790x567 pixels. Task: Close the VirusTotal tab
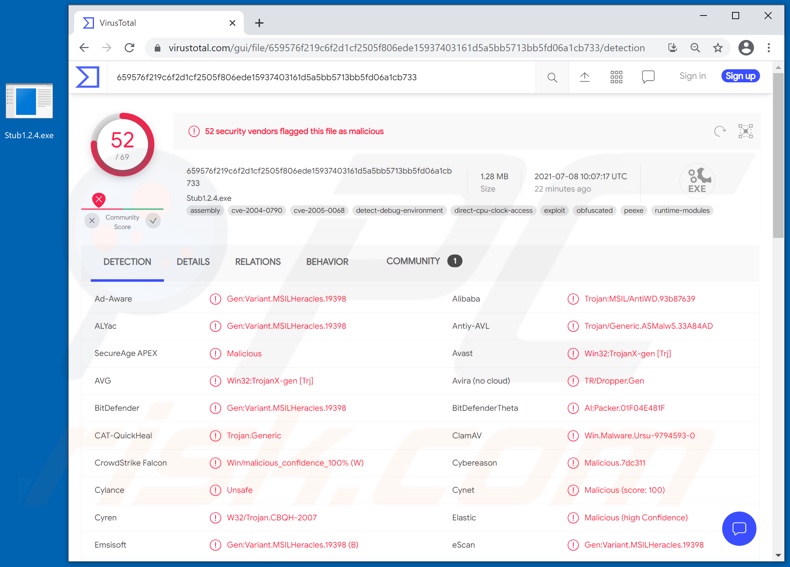pyautogui.click(x=232, y=23)
